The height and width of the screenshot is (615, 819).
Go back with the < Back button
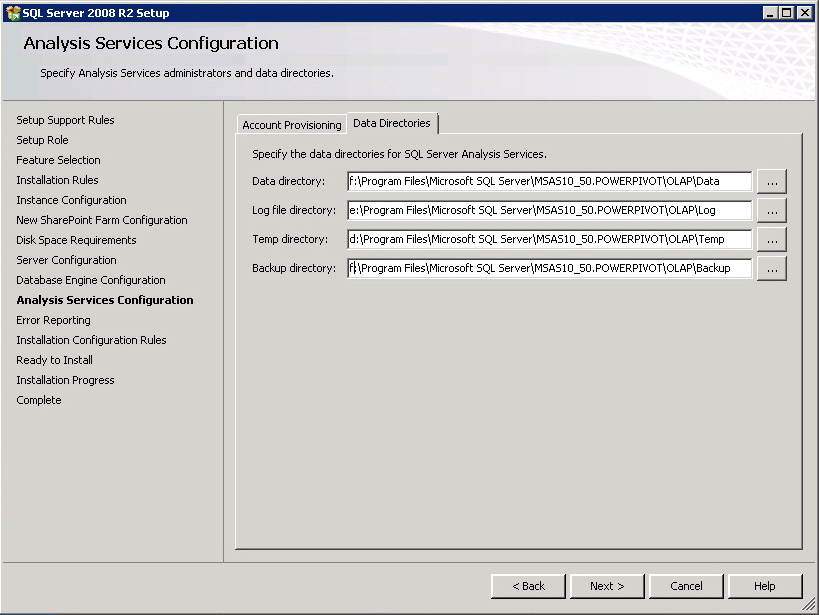click(528, 586)
